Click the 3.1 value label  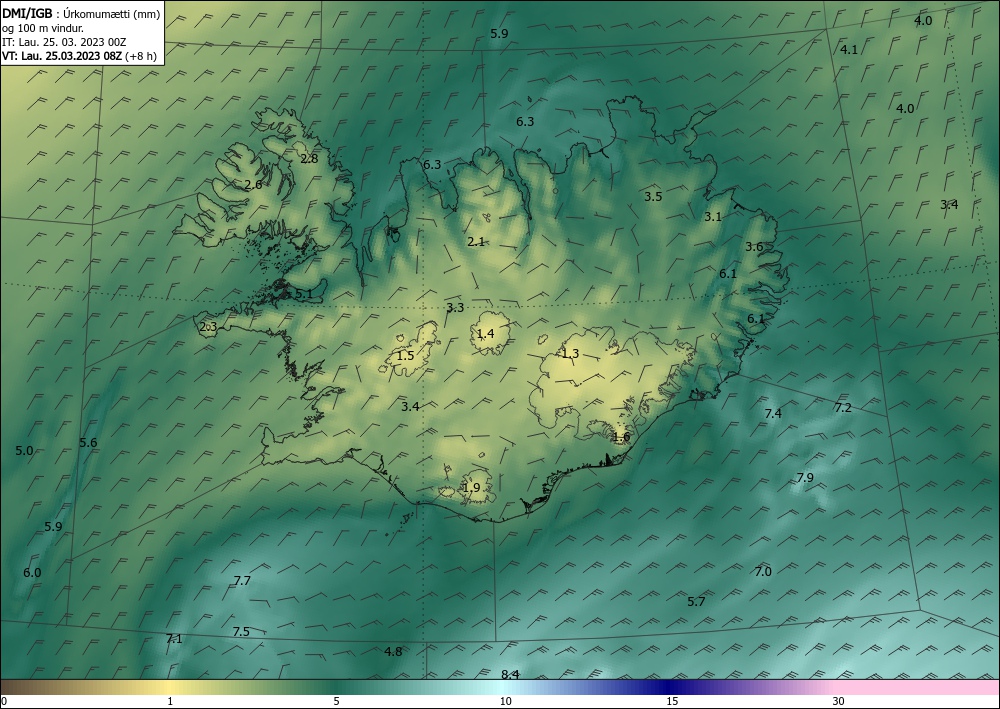tap(713, 217)
